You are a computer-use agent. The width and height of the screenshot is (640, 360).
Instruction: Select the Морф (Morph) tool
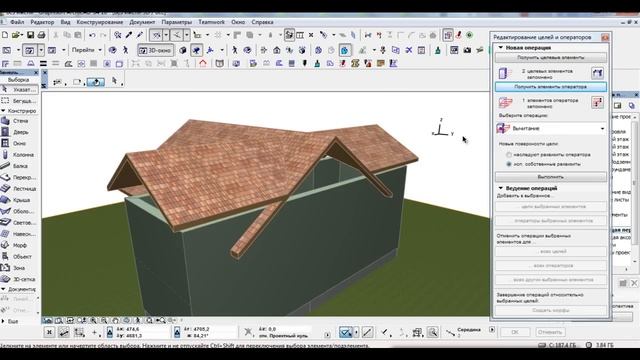tap(19, 245)
